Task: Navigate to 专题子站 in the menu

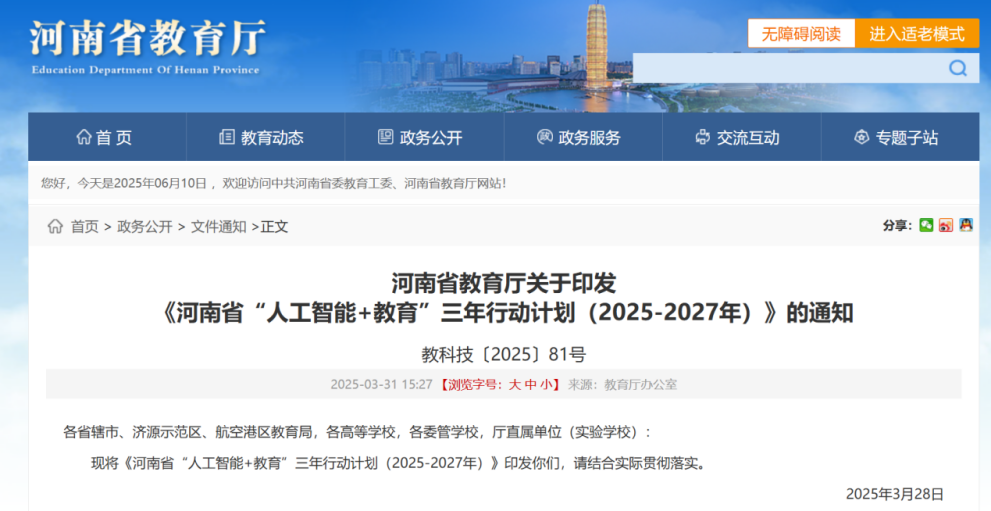Action: (x=897, y=138)
